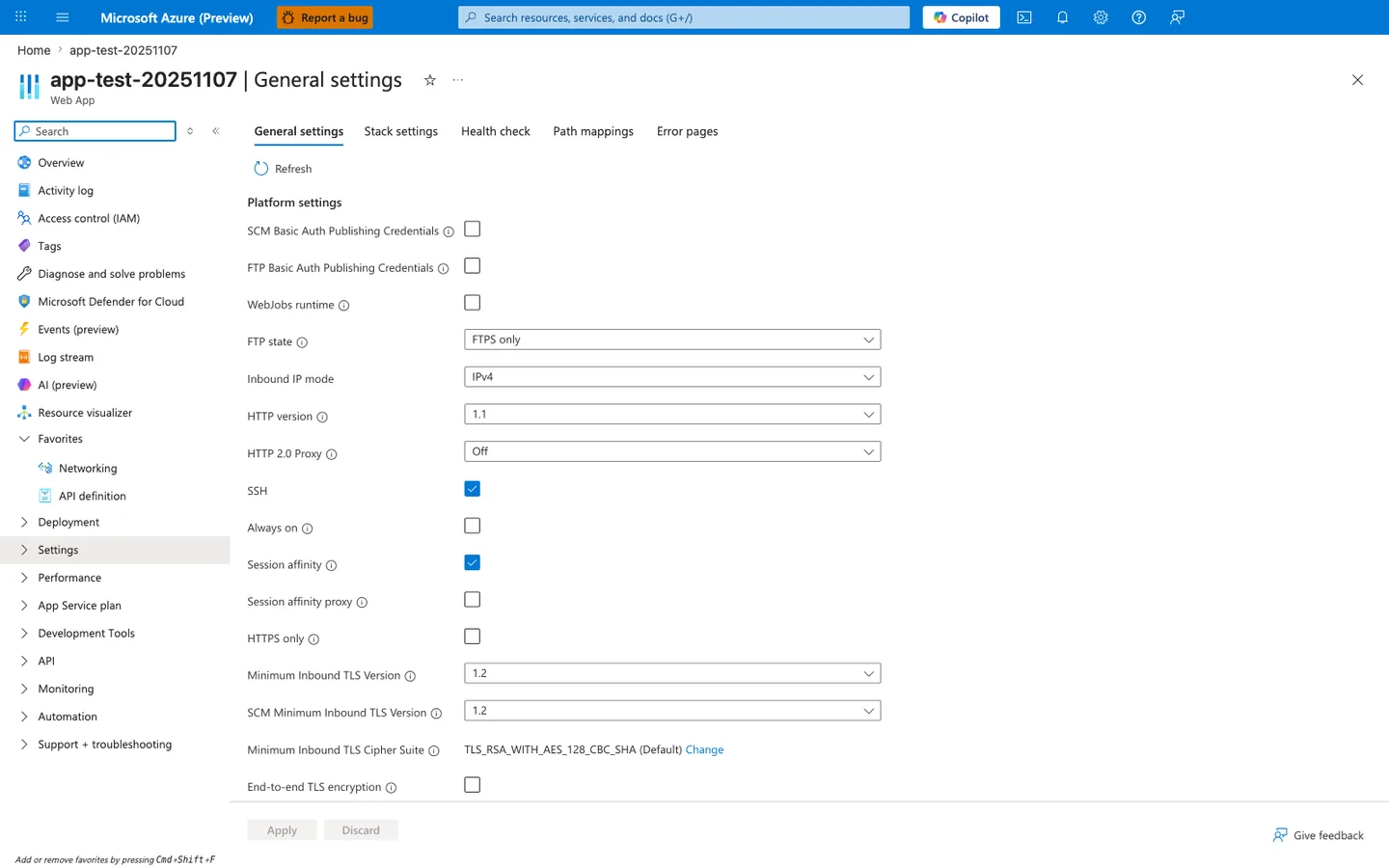1389x868 pixels.
Task: Open the more options ellipsis near title
Action: (x=458, y=80)
